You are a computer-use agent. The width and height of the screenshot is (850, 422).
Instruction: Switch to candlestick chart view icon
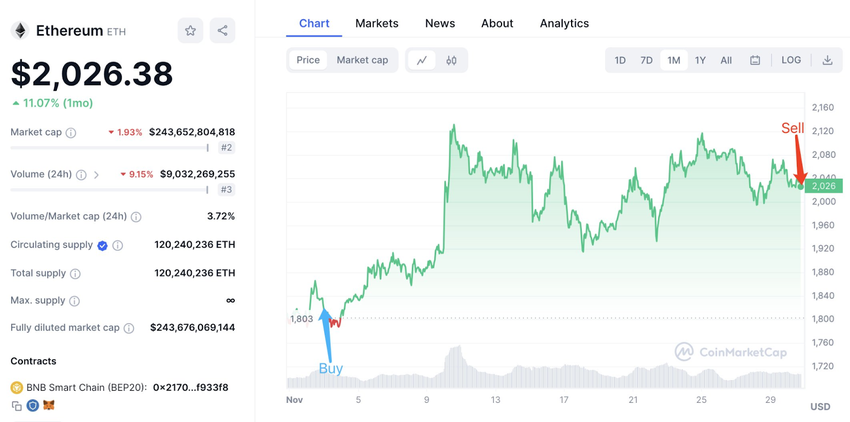pyautogui.click(x=452, y=60)
